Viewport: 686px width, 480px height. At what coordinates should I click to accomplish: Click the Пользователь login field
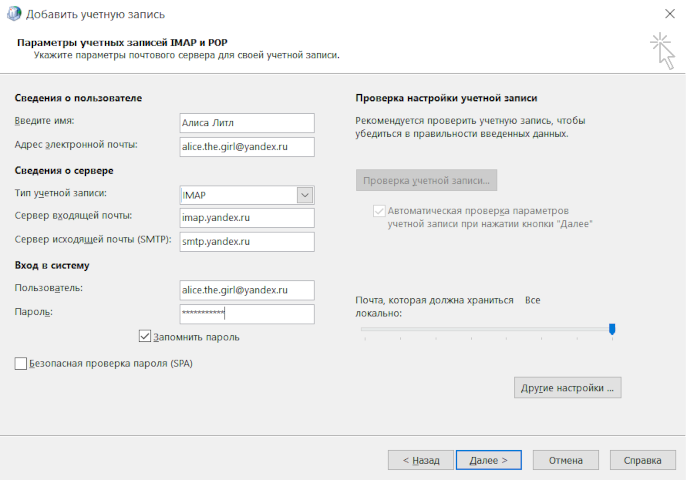[x=245, y=290]
